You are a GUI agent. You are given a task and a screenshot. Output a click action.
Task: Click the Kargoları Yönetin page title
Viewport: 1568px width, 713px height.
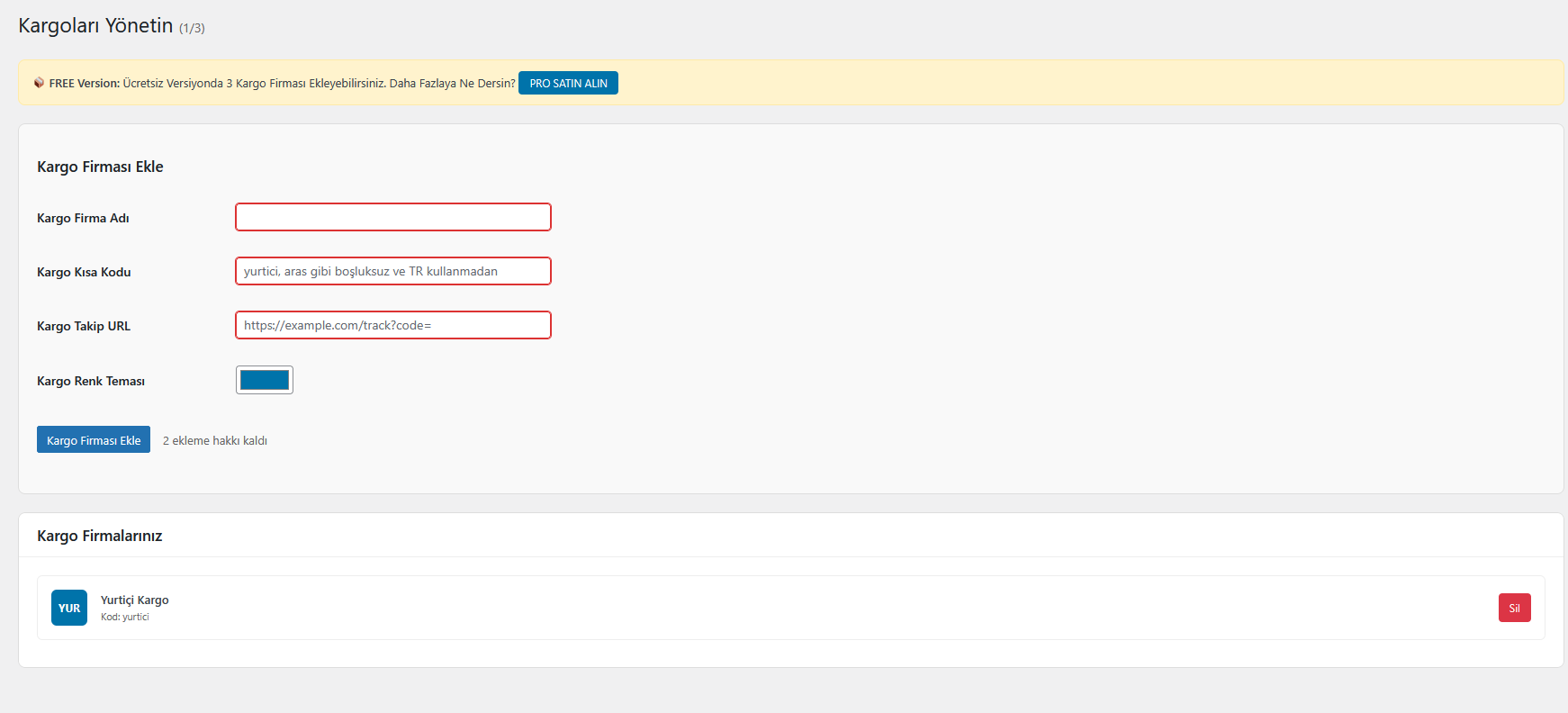click(95, 26)
